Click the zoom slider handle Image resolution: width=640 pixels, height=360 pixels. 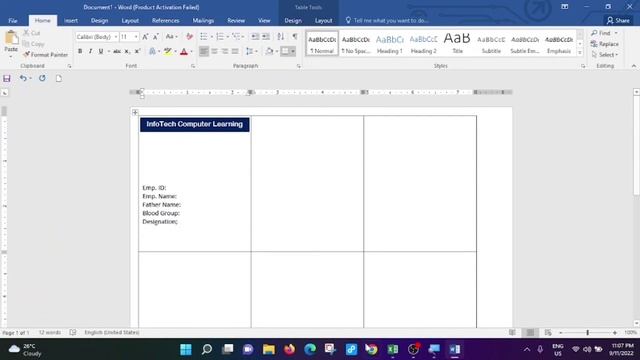[587, 333]
